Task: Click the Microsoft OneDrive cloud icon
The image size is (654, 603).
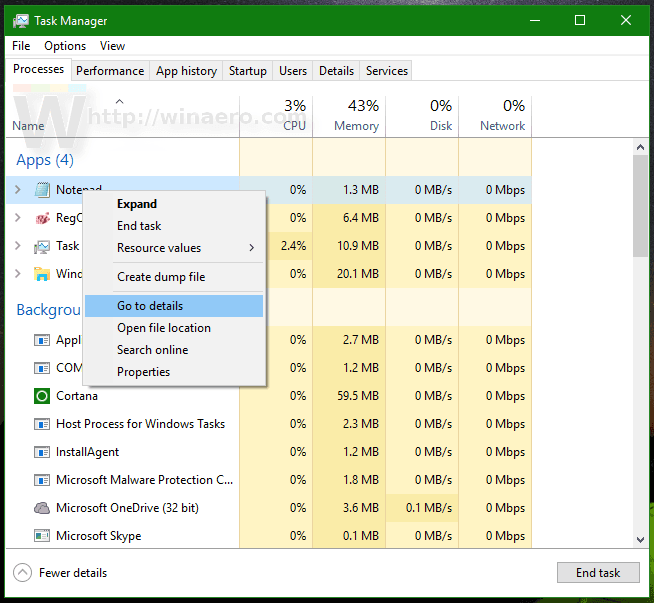Action: (x=42, y=508)
